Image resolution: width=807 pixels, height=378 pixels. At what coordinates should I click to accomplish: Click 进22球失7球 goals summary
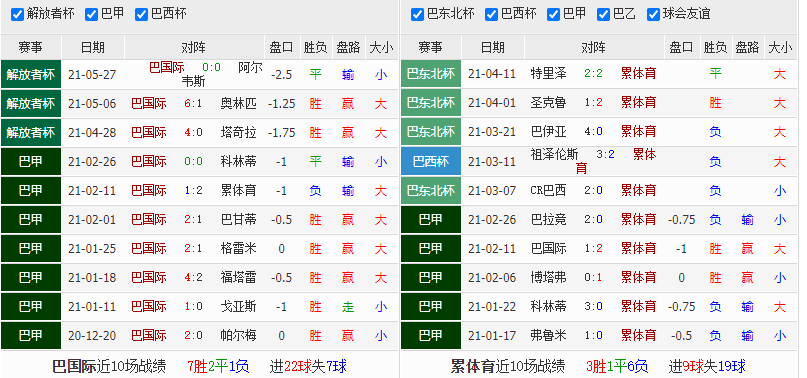308,366
